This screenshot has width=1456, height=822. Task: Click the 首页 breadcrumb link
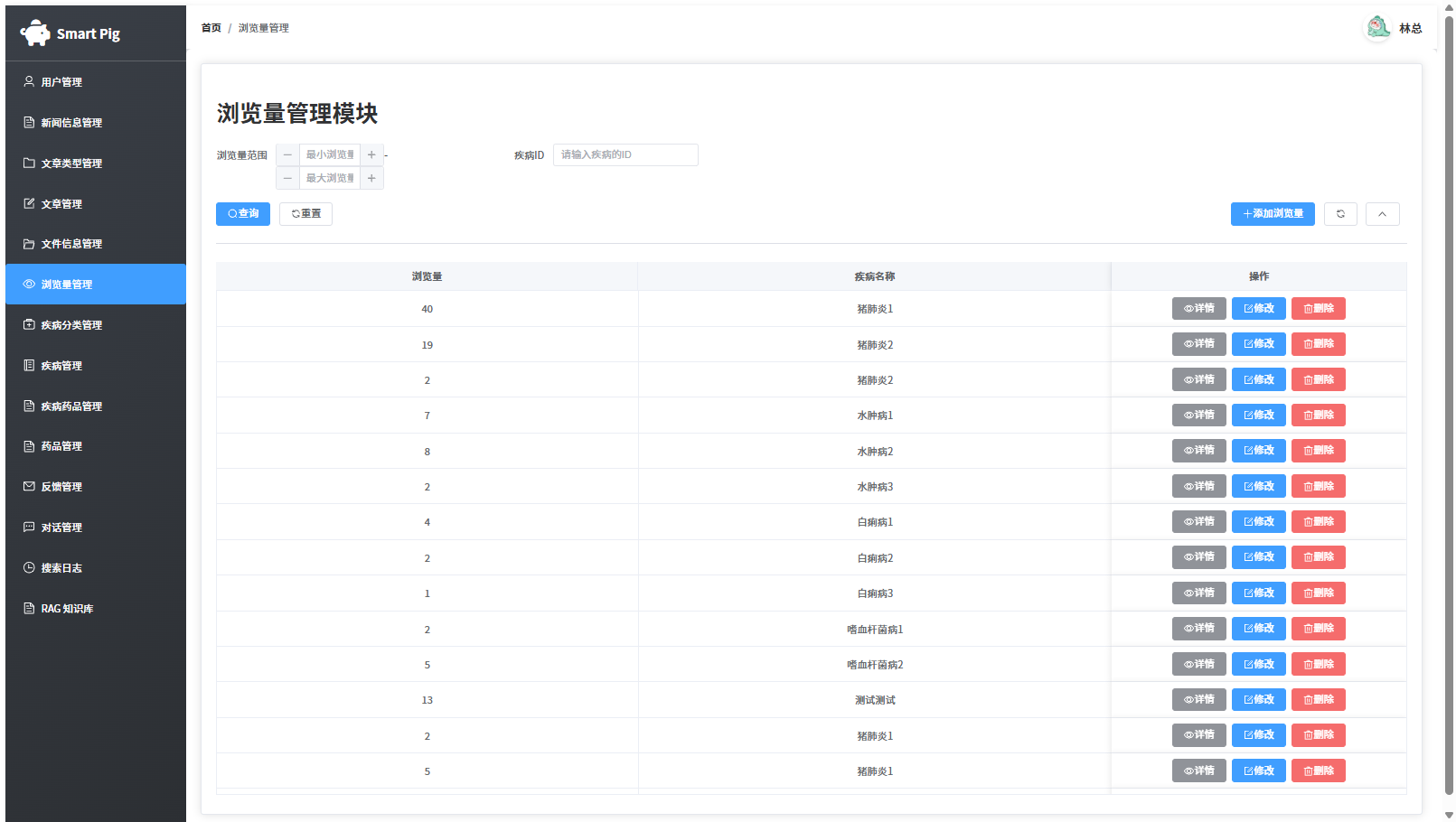point(211,28)
